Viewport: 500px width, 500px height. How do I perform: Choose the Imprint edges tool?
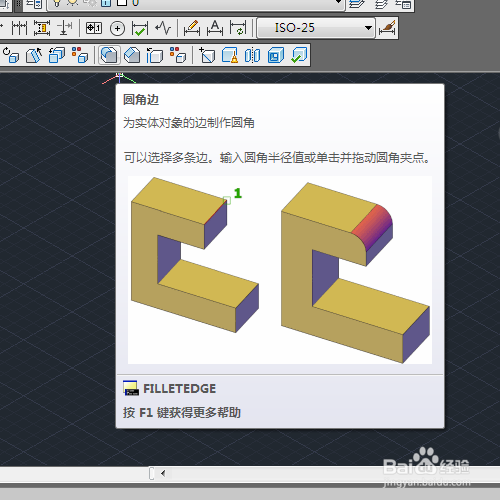[x=207, y=55]
